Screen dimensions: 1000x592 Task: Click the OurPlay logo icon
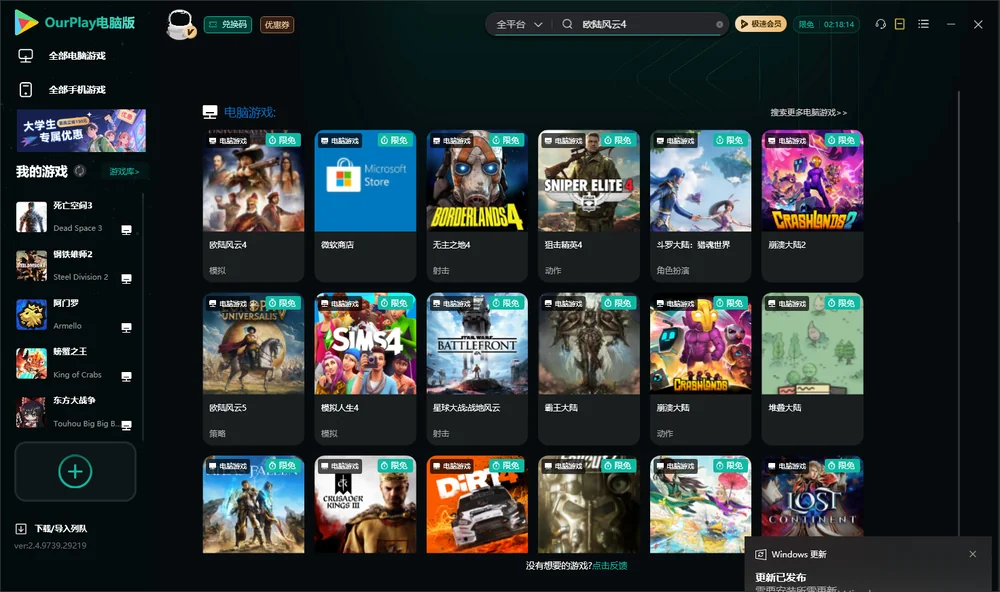[x=26, y=22]
